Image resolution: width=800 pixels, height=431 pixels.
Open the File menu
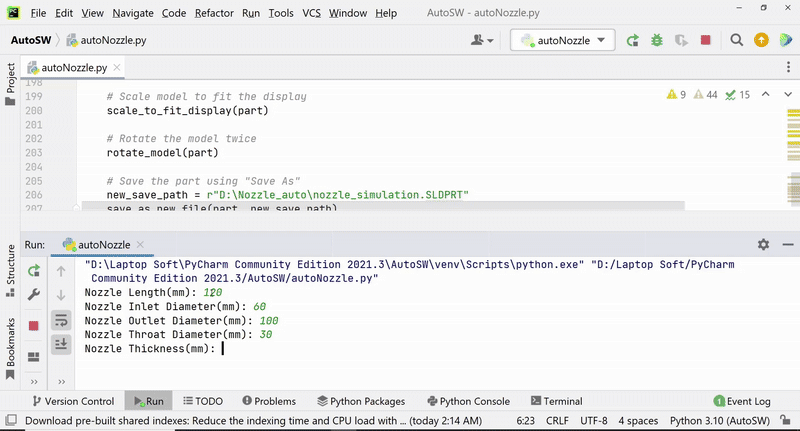(x=38, y=13)
